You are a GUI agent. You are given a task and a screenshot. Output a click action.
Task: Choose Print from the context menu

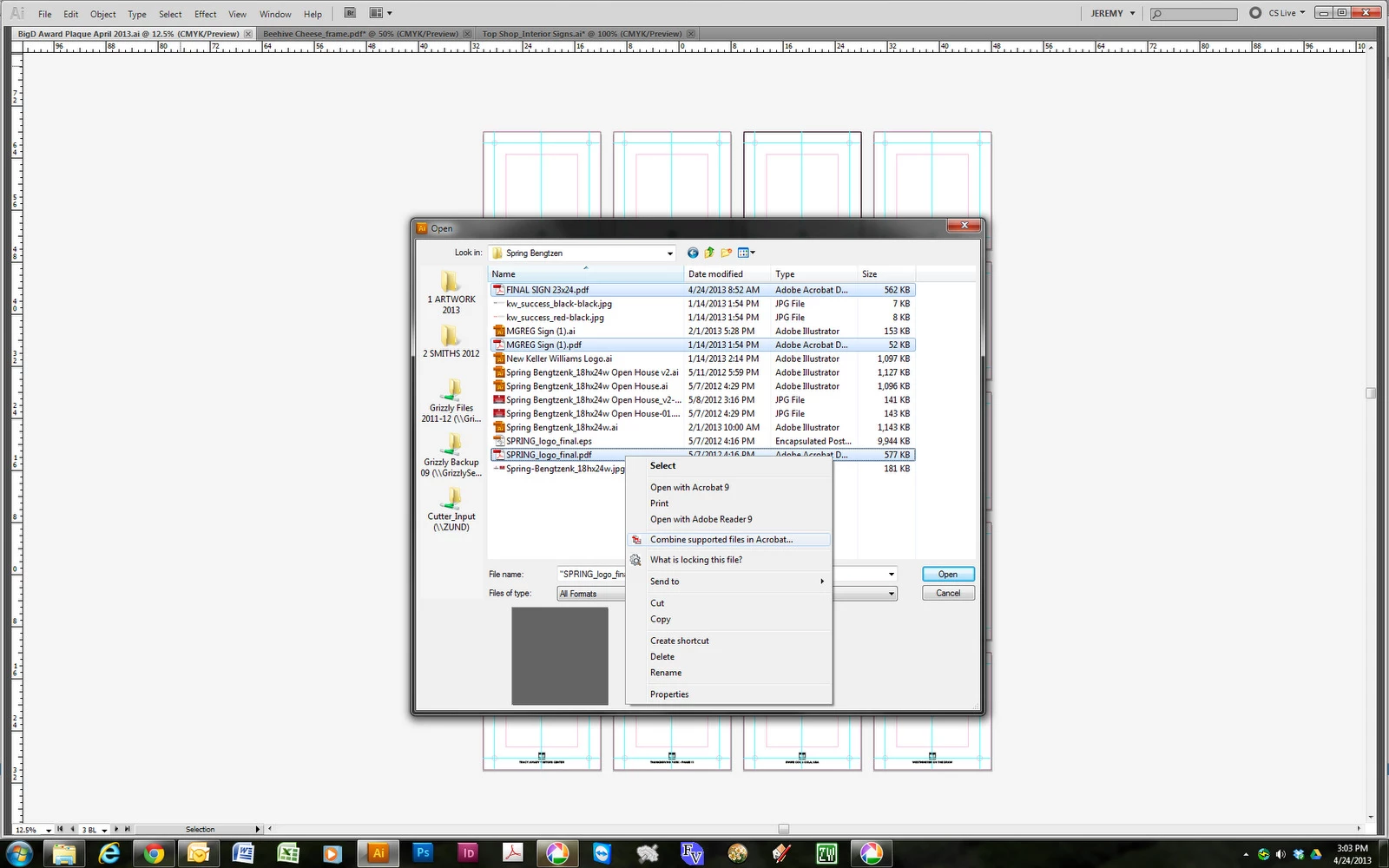[660, 503]
